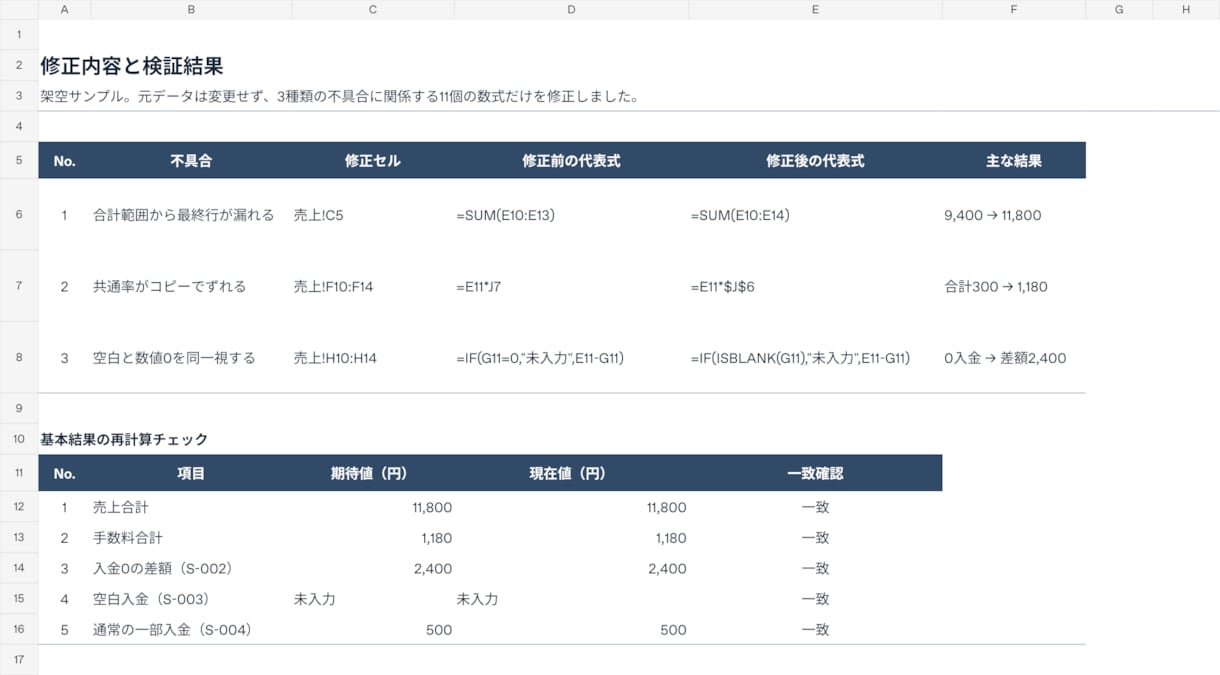Image resolution: width=1220 pixels, height=675 pixels.
Task: Select expected value 1,180 for 手数料合計
Action: click(373, 538)
